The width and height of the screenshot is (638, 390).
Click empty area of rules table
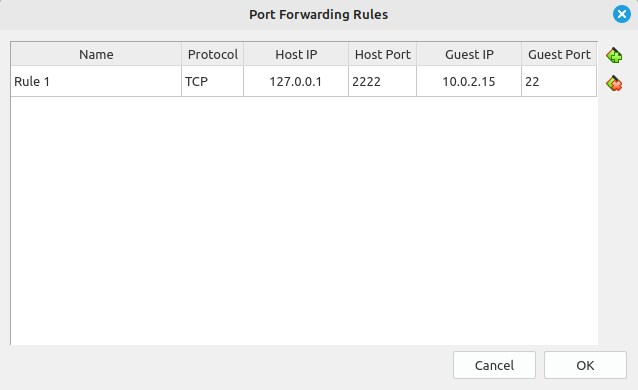click(304, 221)
